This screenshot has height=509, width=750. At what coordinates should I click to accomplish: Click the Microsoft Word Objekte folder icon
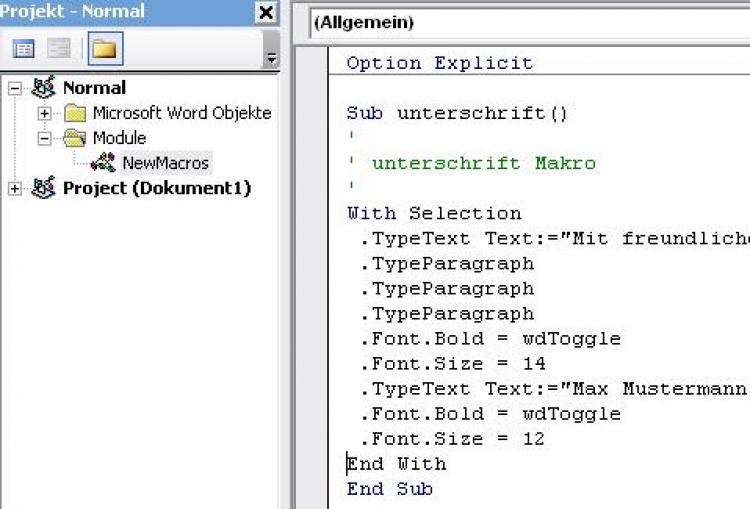point(75,113)
